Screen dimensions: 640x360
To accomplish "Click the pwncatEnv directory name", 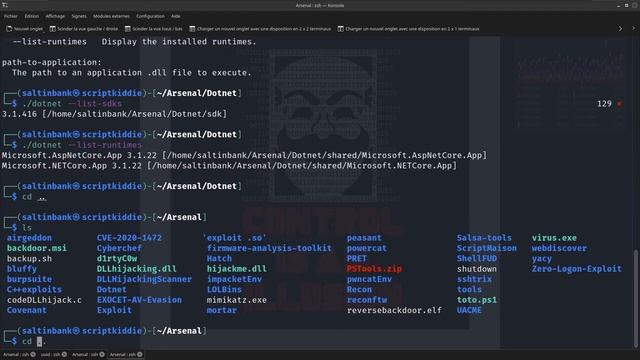I will tap(369, 279).
